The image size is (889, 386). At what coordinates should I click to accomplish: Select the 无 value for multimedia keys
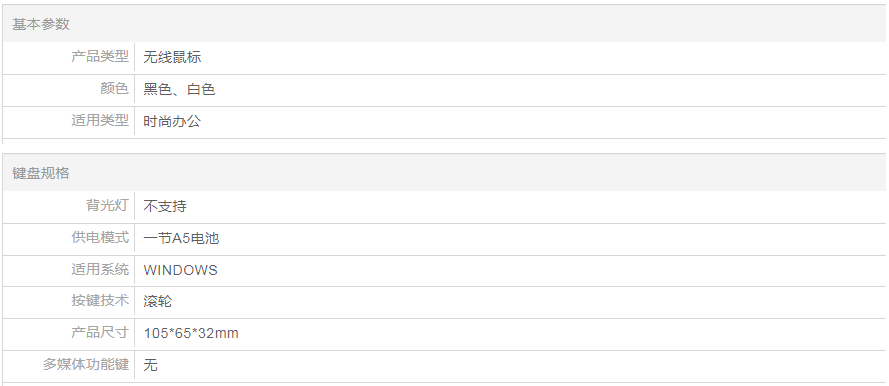point(150,364)
